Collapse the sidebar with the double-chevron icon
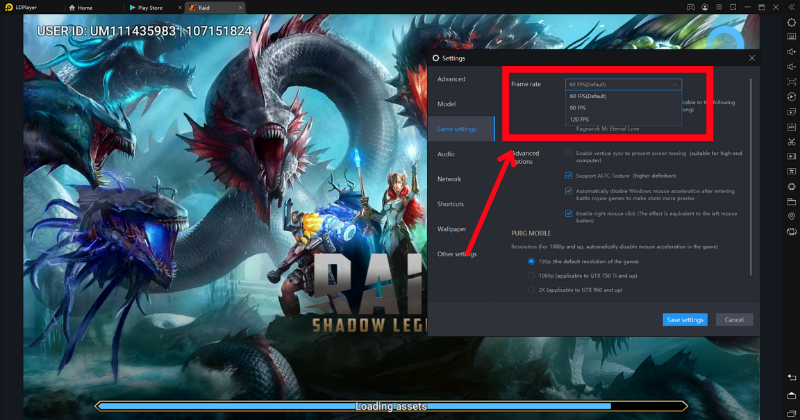Image resolution: width=800 pixels, height=420 pixels. [791, 7]
